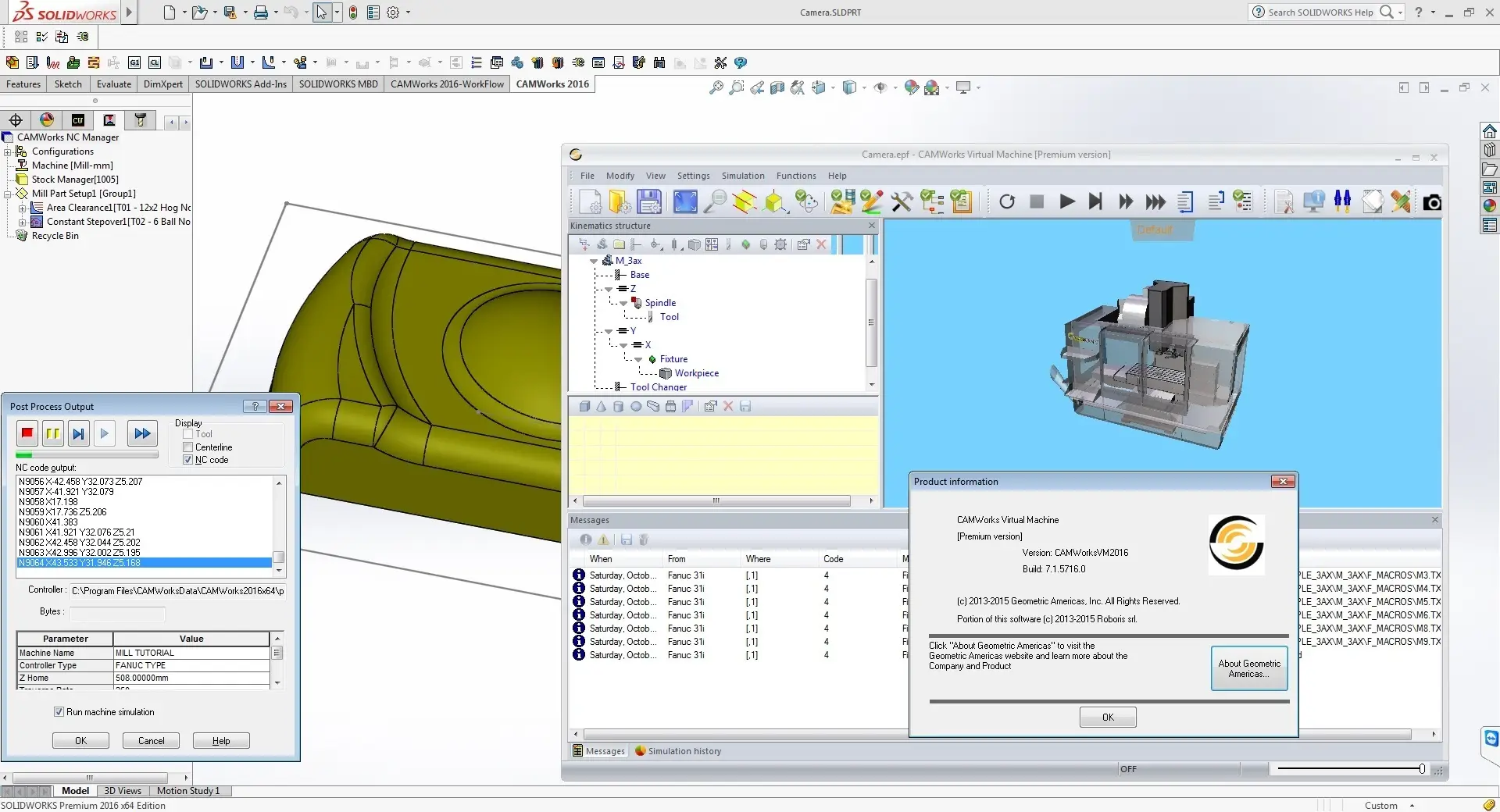Viewport: 1500px width, 812px height.
Task: Collapse the Spindle node in the kinematics tree
Action: point(623,303)
